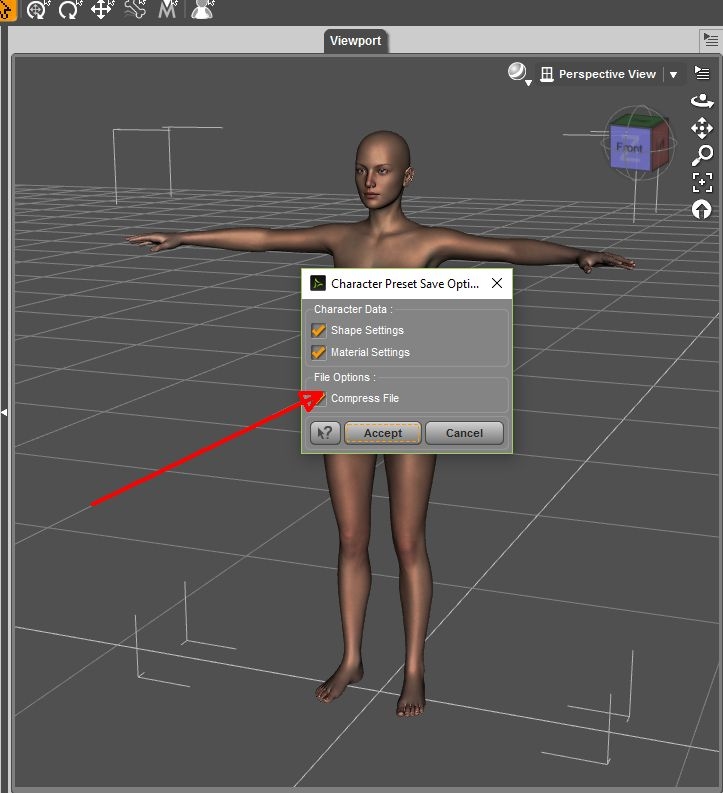Close the Character Preset Save Options dialog
This screenshot has height=793, width=723.
[497, 283]
